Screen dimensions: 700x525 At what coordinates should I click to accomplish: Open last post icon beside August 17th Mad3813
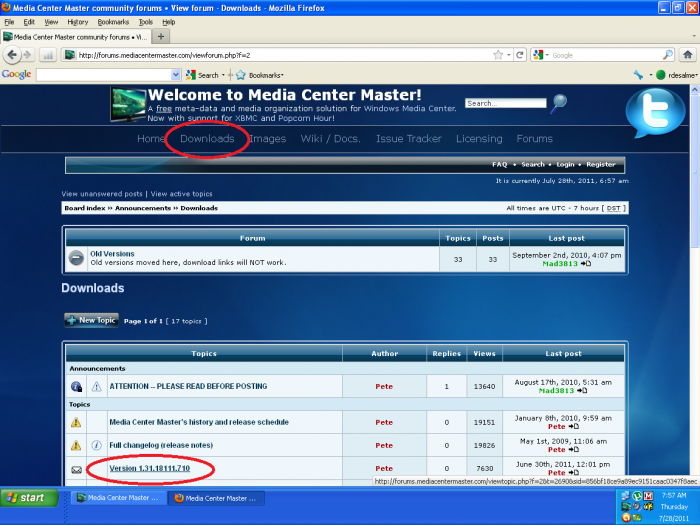[x=582, y=390]
